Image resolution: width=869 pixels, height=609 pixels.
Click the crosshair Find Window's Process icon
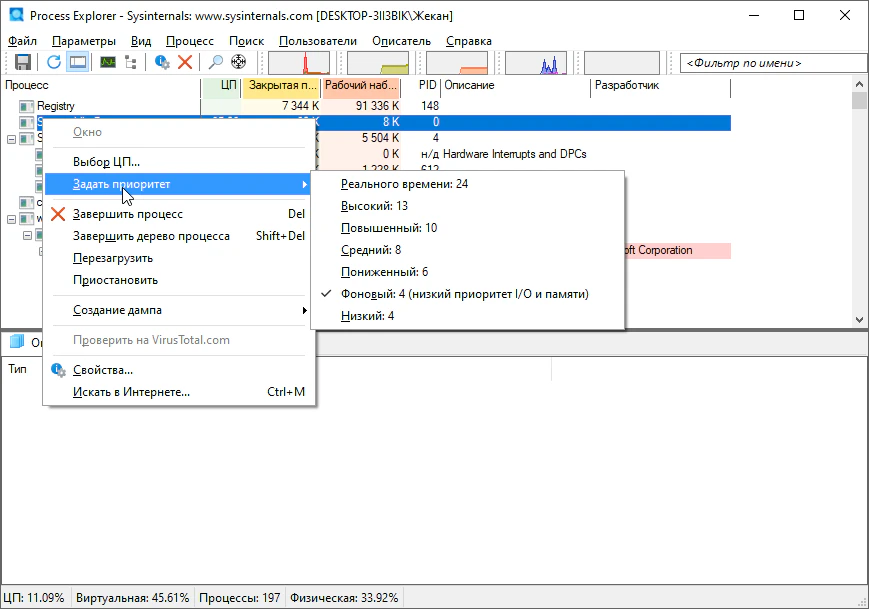[240, 62]
